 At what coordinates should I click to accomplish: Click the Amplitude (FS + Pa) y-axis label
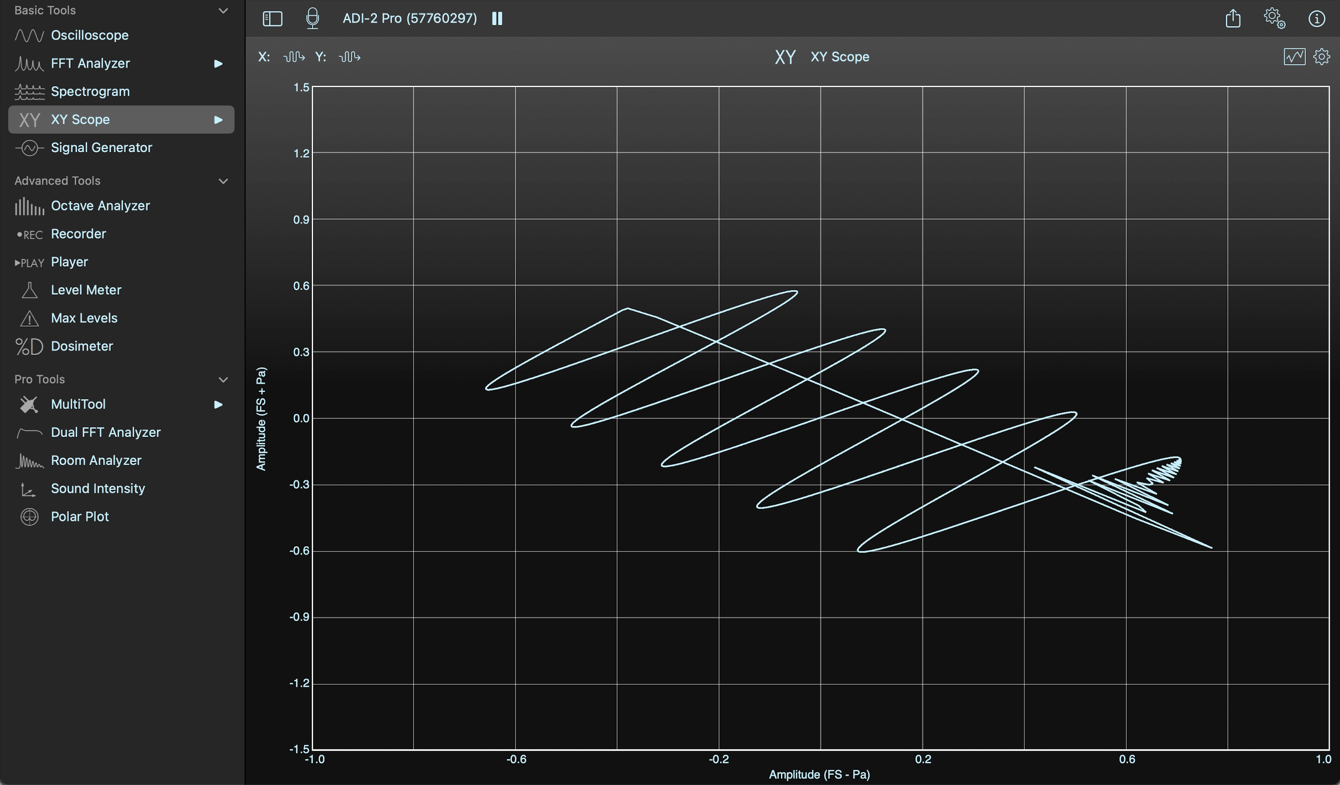(x=261, y=419)
